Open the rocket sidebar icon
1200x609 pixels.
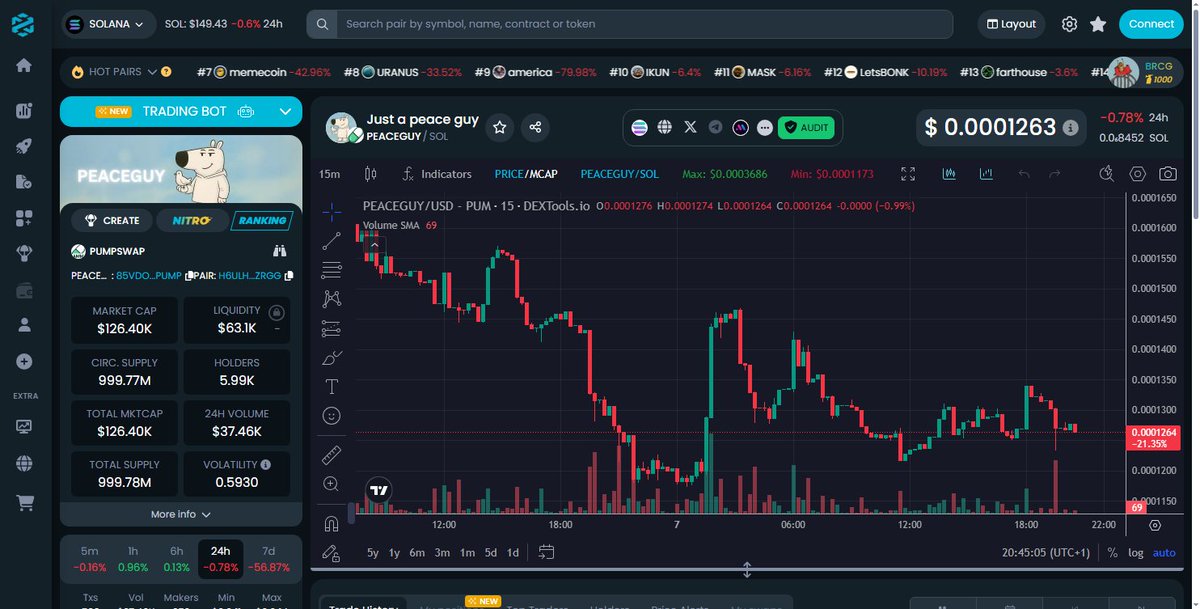tap(24, 146)
